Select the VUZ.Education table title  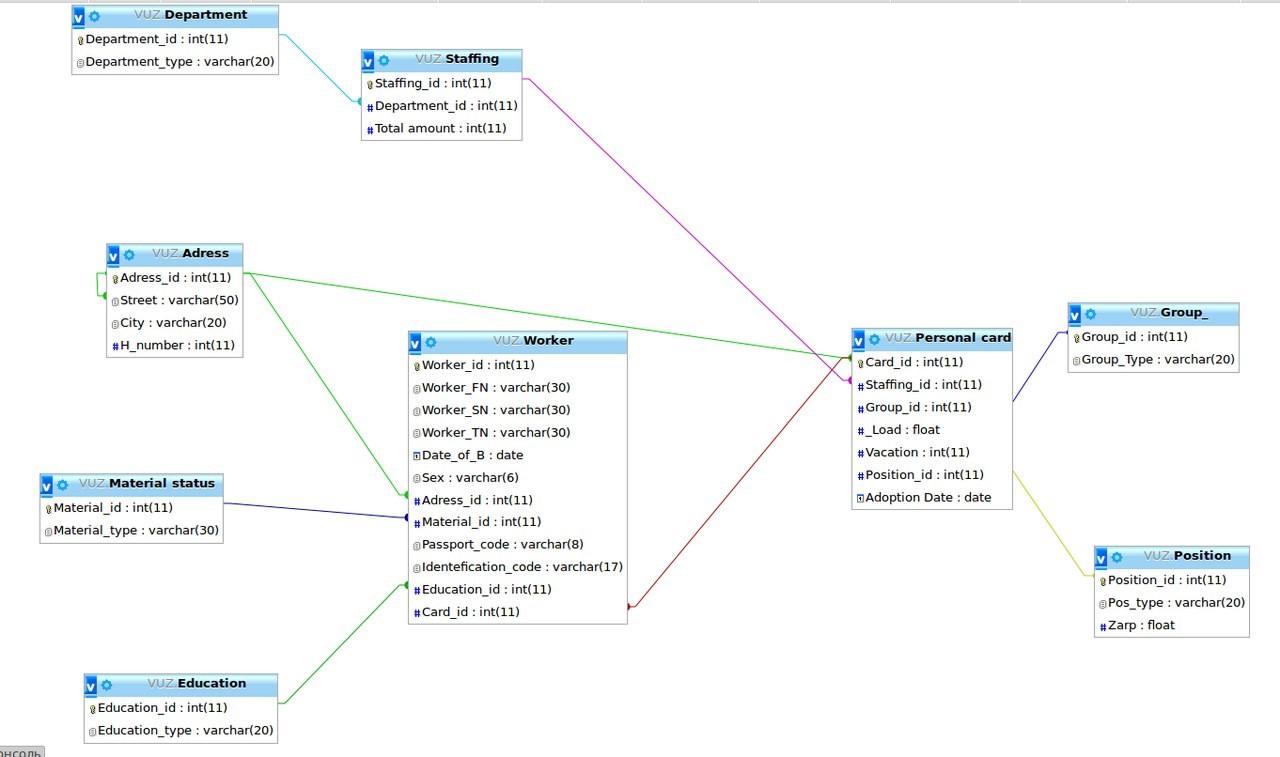pyautogui.click(x=196, y=684)
